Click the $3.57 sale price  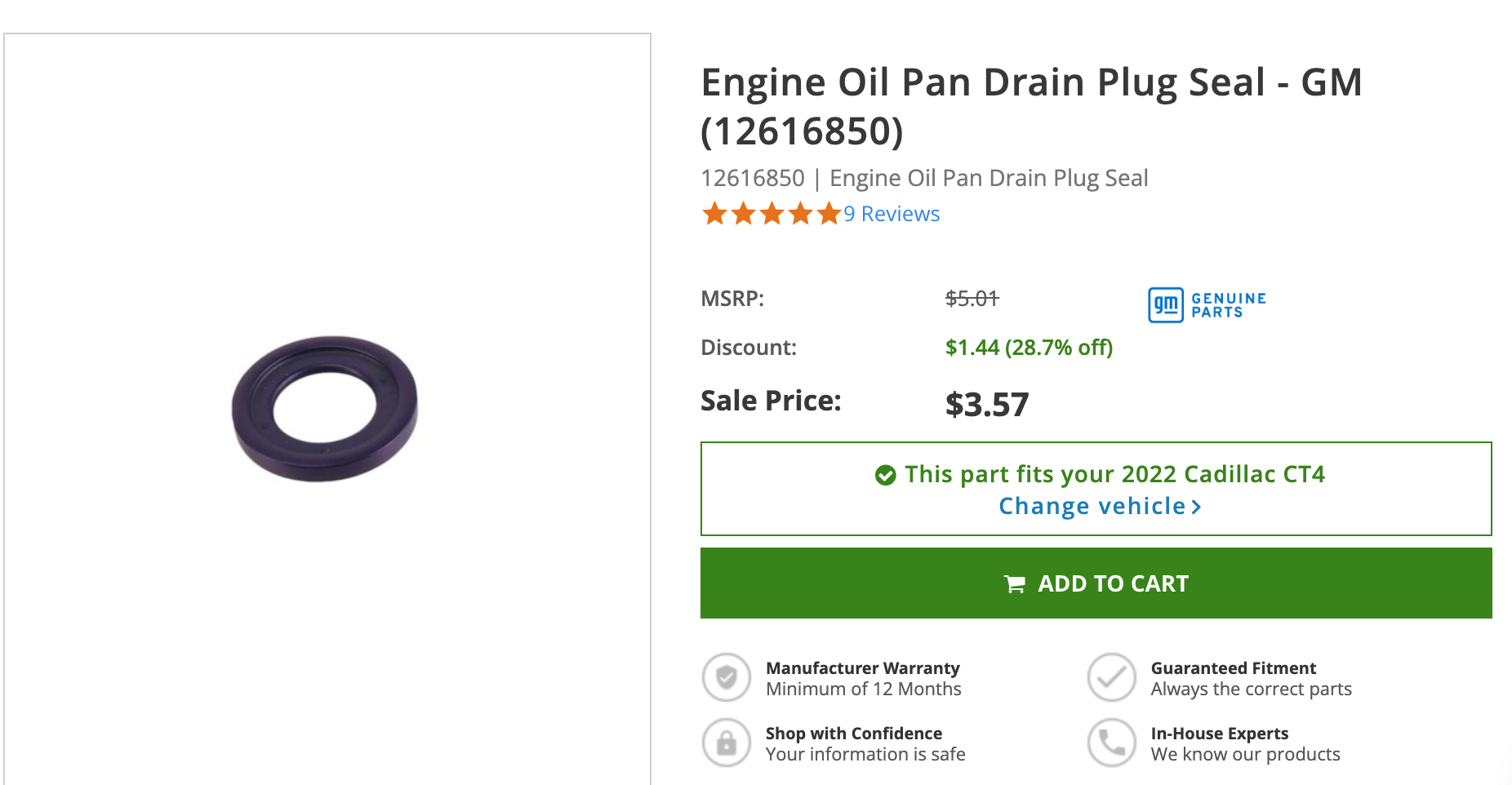click(987, 405)
